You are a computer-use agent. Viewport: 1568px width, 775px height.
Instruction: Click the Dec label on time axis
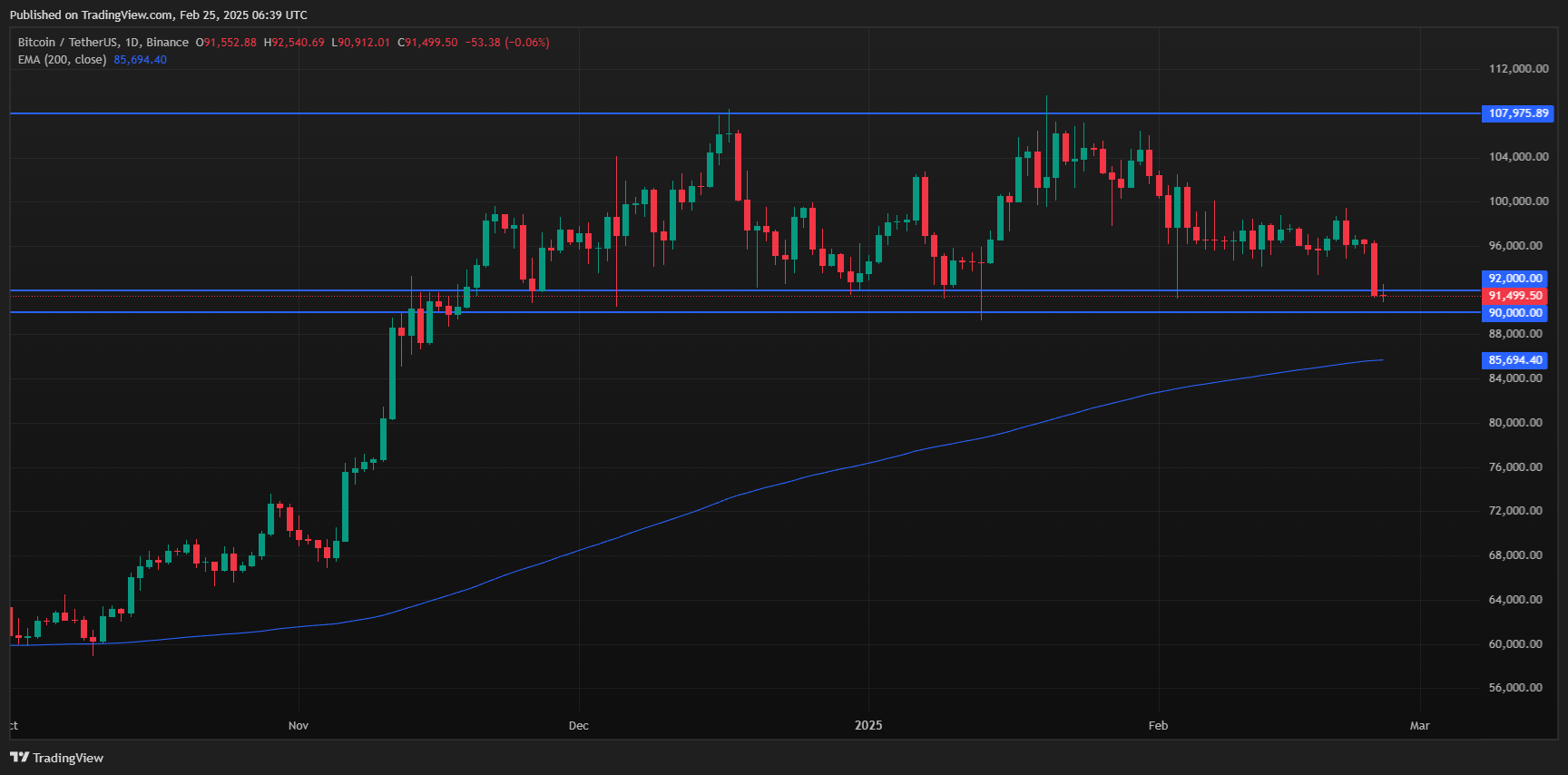pyautogui.click(x=578, y=725)
